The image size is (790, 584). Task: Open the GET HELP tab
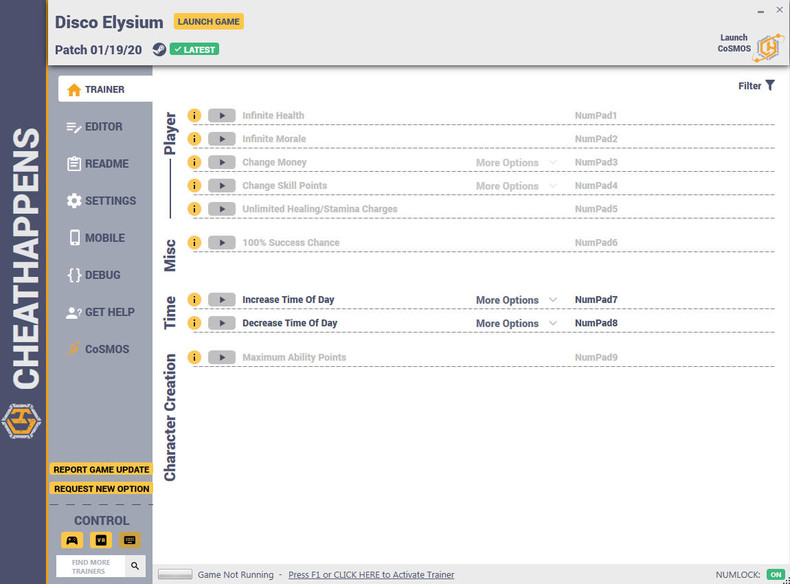(x=100, y=312)
